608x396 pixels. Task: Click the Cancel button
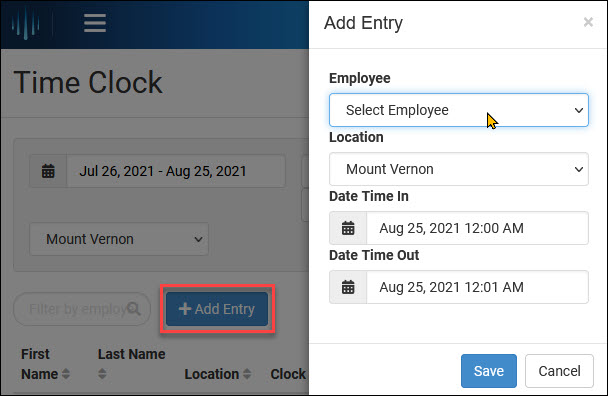pyautogui.click(x=559, y=371)
